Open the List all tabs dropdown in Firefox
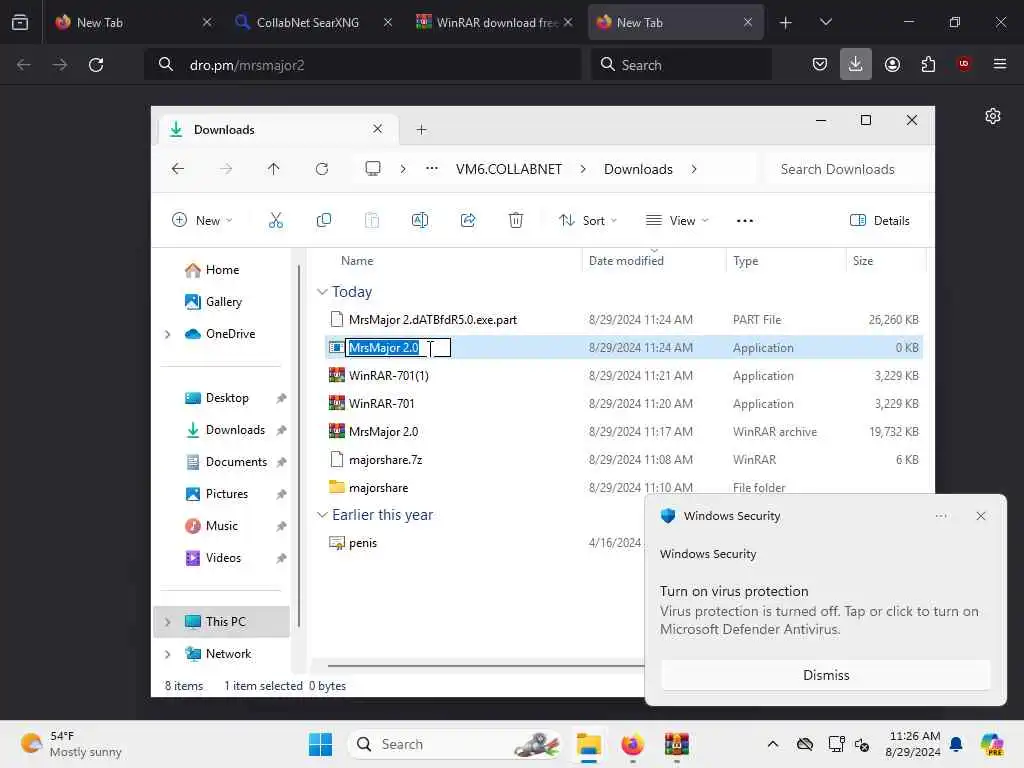The height and width of the screenshot is (768, 1024). coord(825,22)
